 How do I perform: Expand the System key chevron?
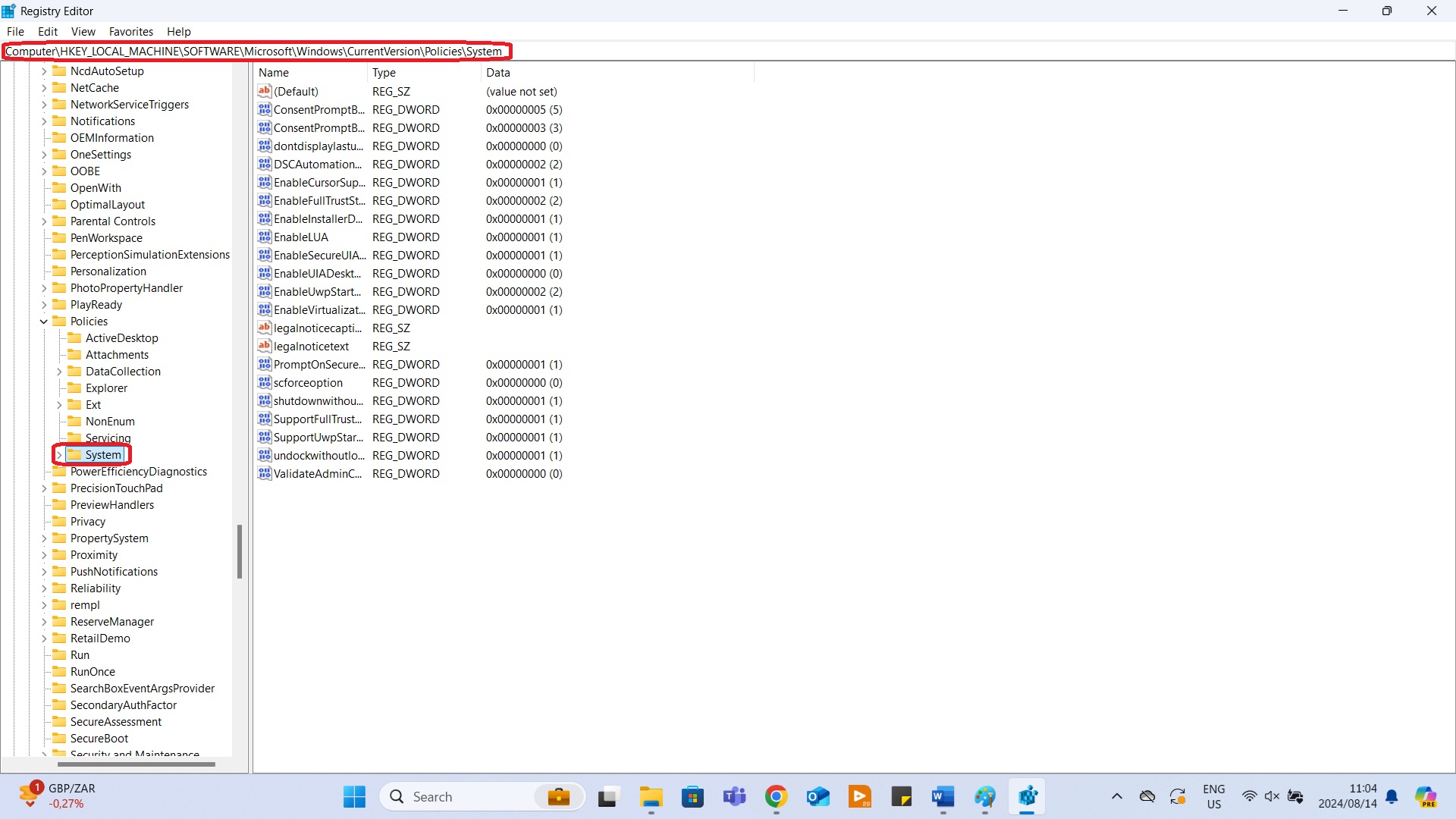(x=59, y=455)
